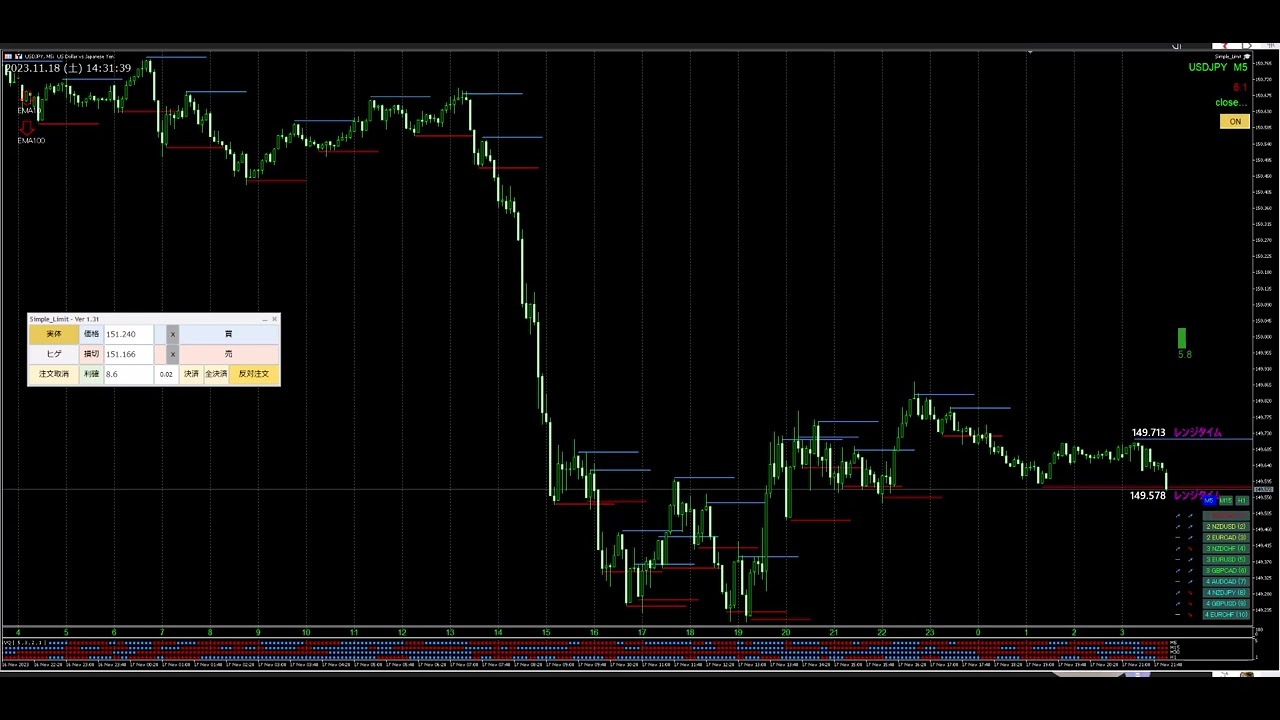Click the 決済 settle button
This screenshot has width=1280, height=720.
point(191,374)
